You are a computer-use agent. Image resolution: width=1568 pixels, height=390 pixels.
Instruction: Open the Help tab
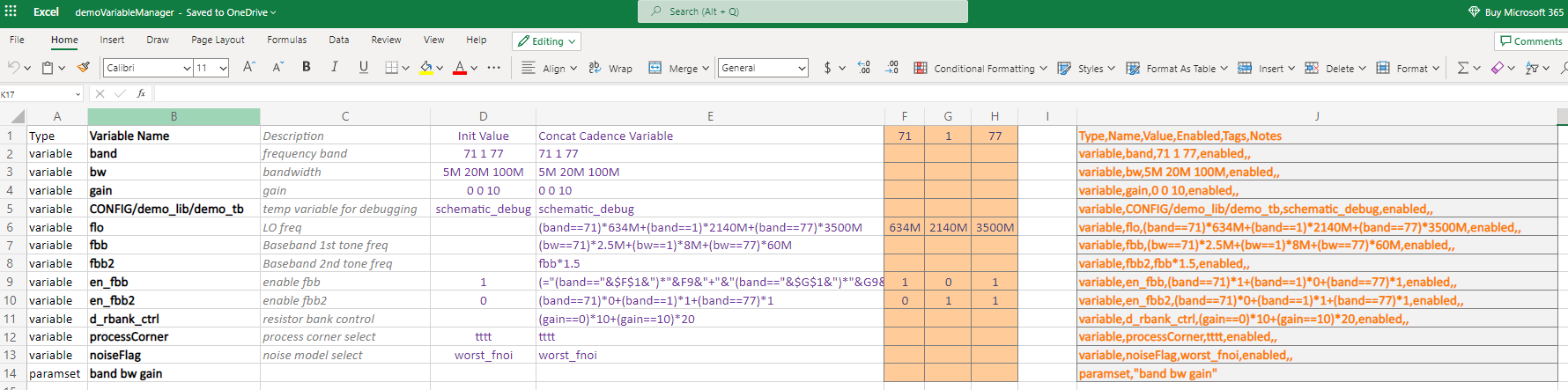point(477,40)
